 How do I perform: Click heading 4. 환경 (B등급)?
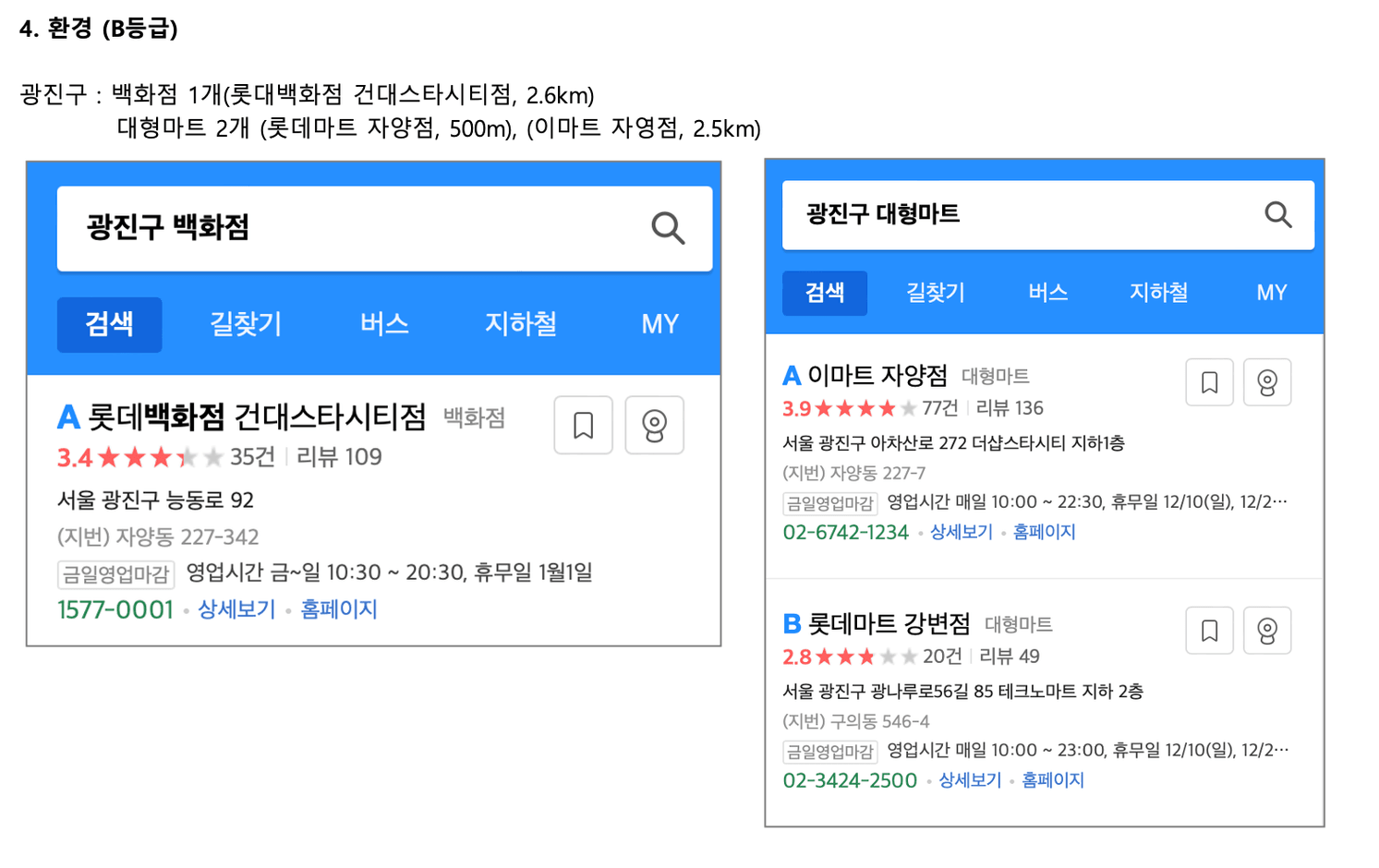(99, 29)
